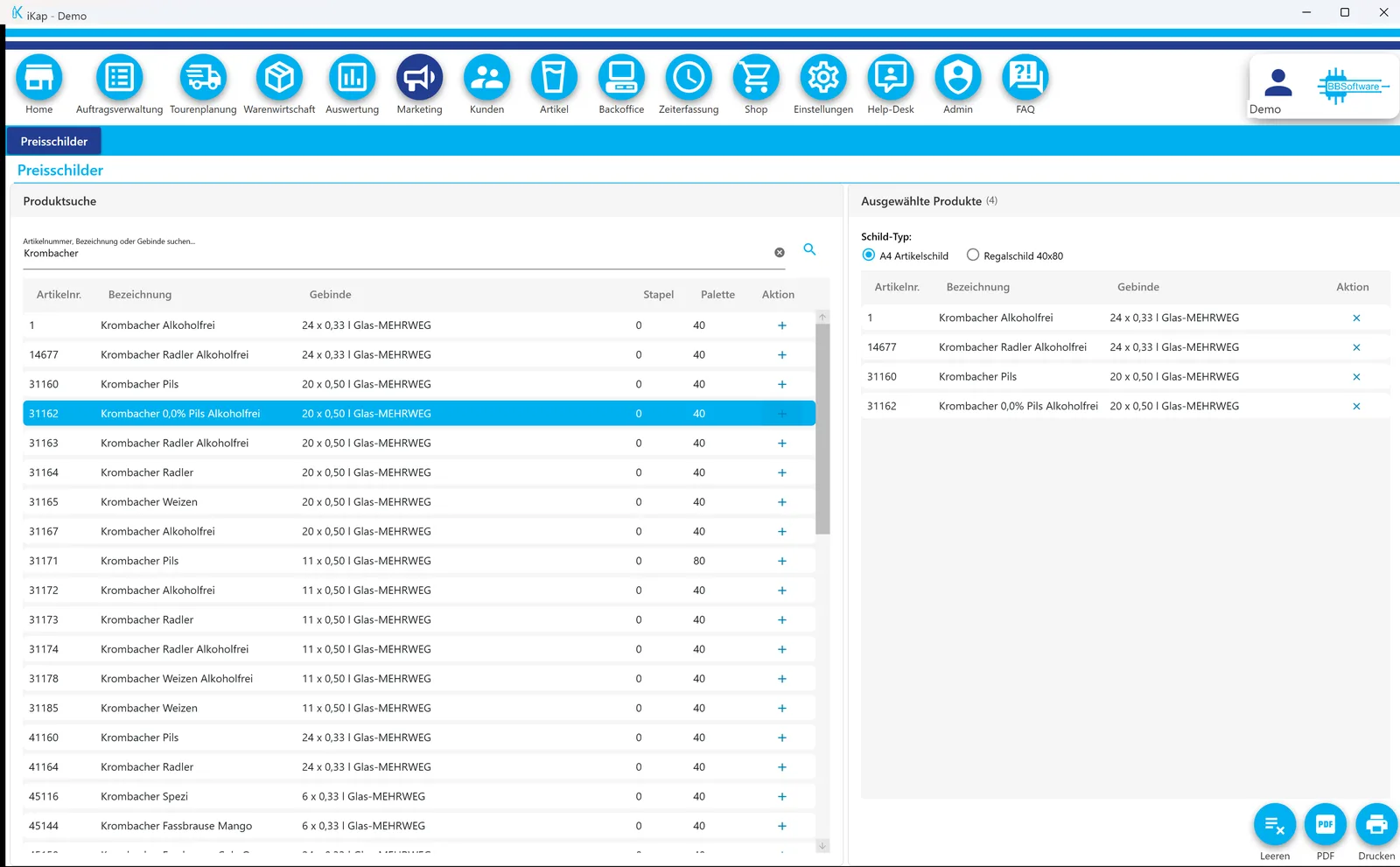Image resolution: width=1400 pixels, height=867 pixels.
Task: Click the Gebinde column header in Produktsuche
Action: [x=331, y=295]
